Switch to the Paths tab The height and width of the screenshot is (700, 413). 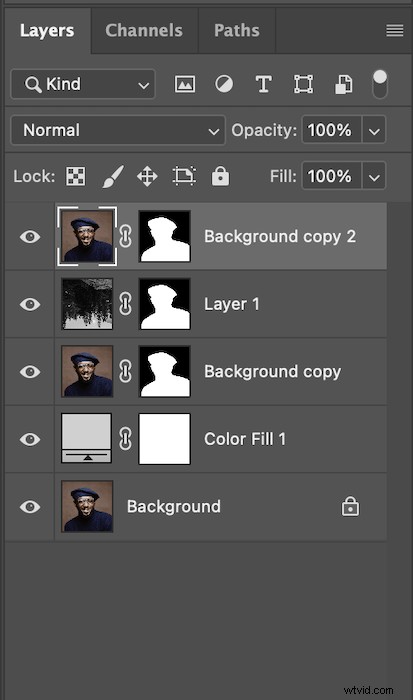[237, 30]
